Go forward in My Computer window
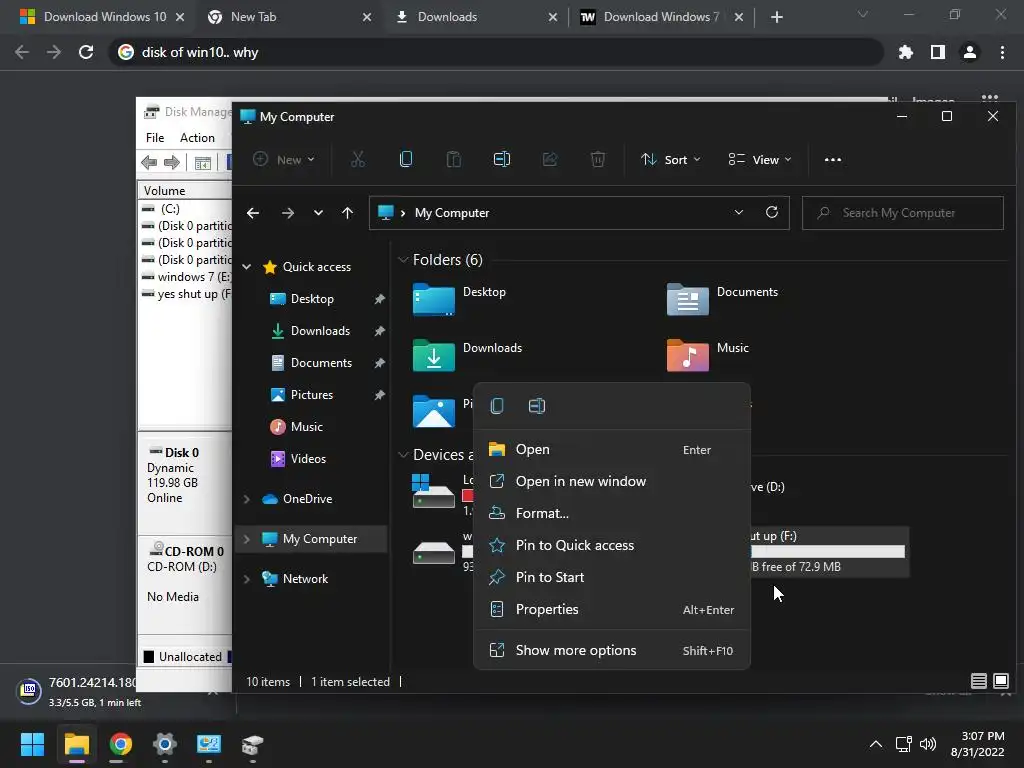The width and height of the screenshot is (1024, 768). pos(287,213)
